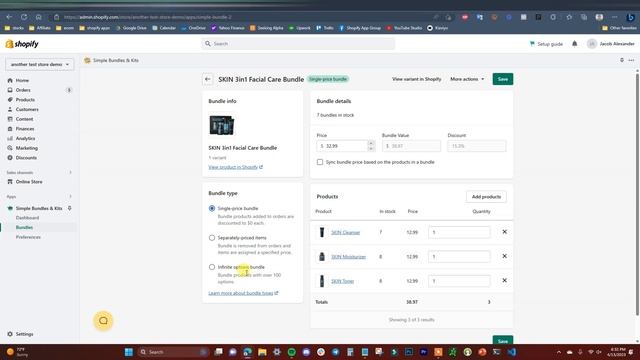Image resolution: width=640 pixels, height=360 pixels.
Task: Open Products in the sidebar
Action: (x=25, y=100)
